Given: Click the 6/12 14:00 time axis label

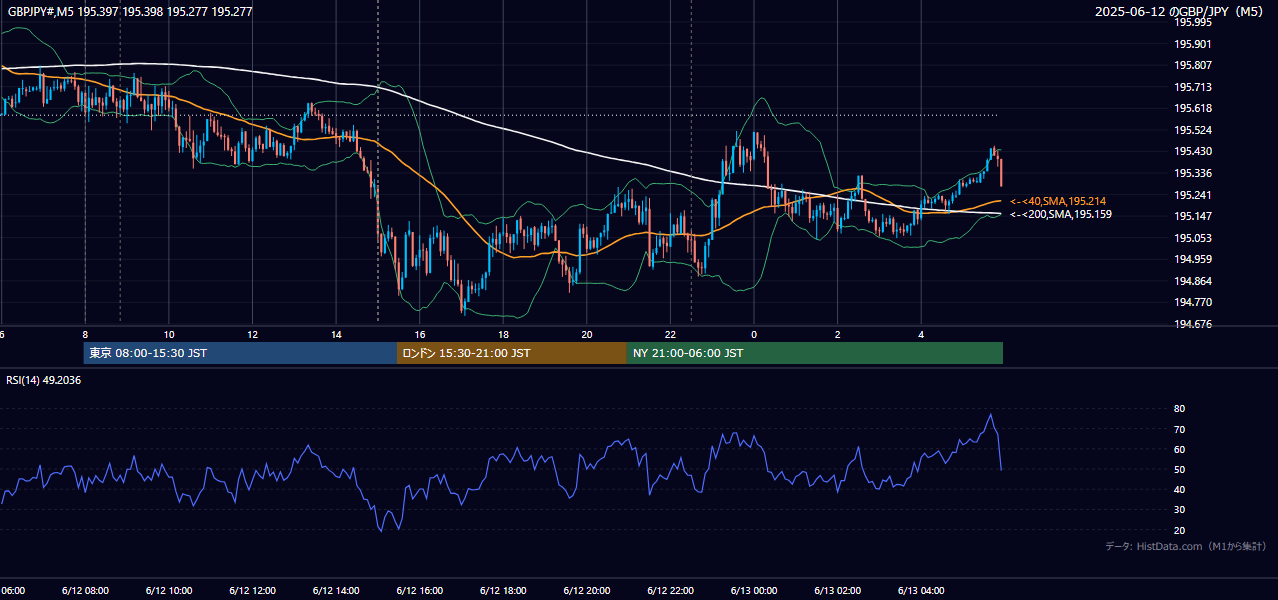Looking at the screenshot, I should [336, 591].
